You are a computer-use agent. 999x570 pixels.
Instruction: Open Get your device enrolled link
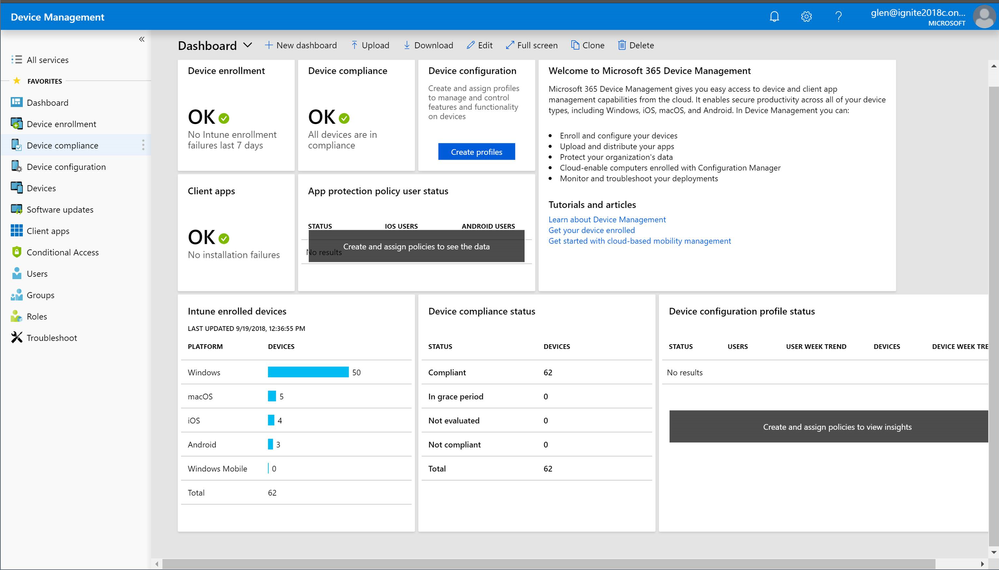[x=592, y=231]
